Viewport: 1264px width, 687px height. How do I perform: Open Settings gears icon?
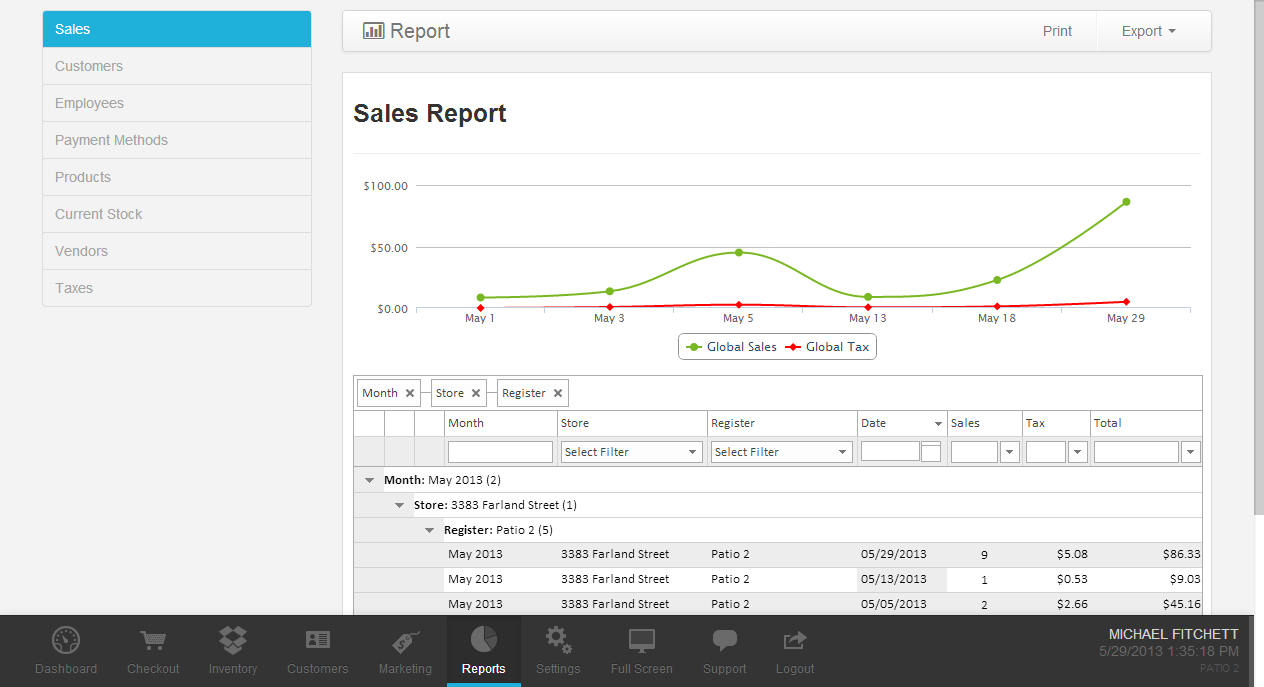pyautogui.click(x=558, y=640)
